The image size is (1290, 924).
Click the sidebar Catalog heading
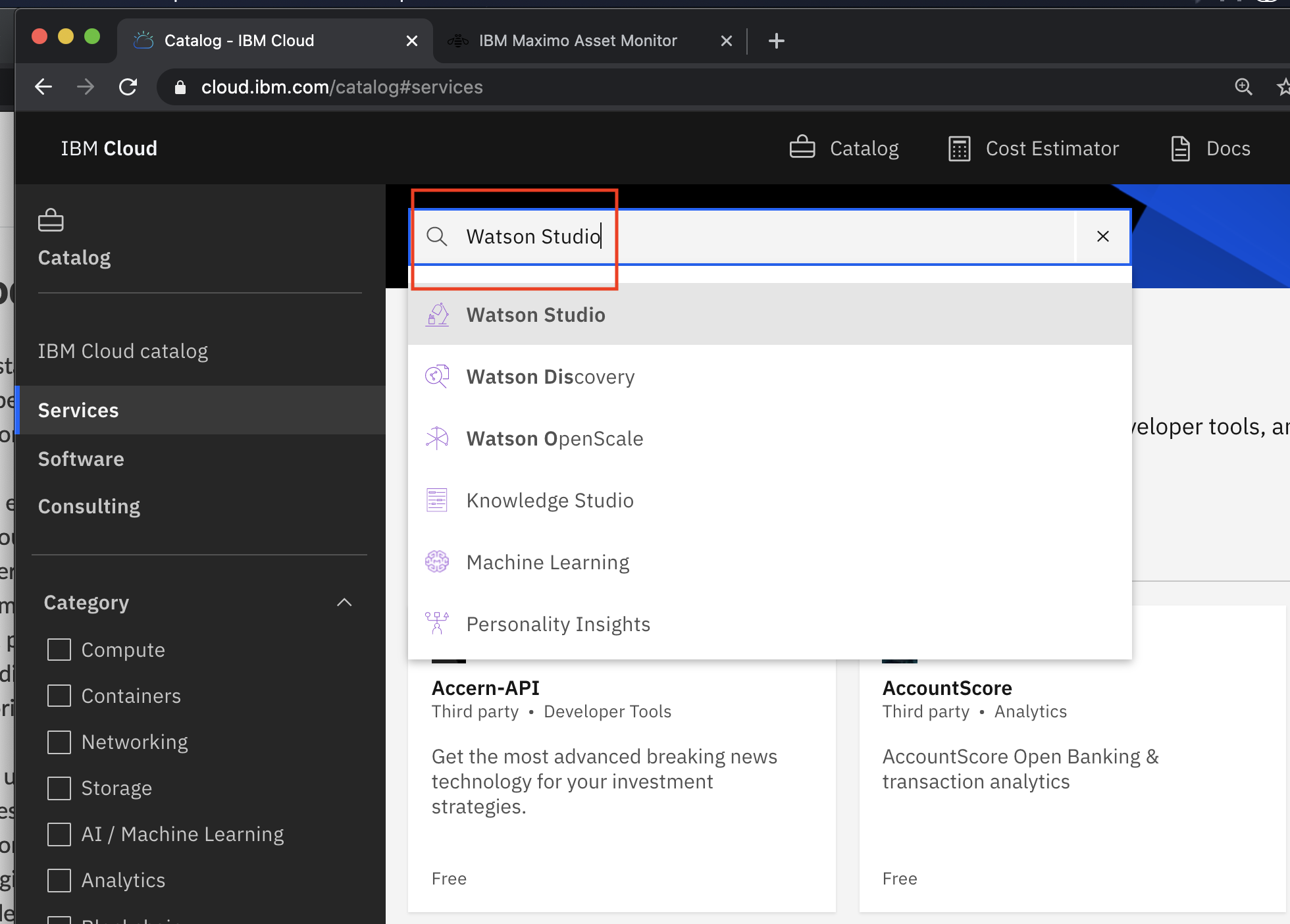[74, 257]
